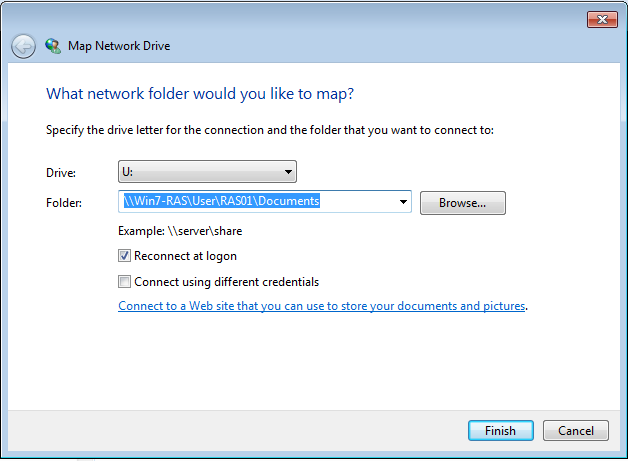The width and height of the screenshot is (628, 461).
Task: Click into the Folder path text field
Action: [260, 202]
